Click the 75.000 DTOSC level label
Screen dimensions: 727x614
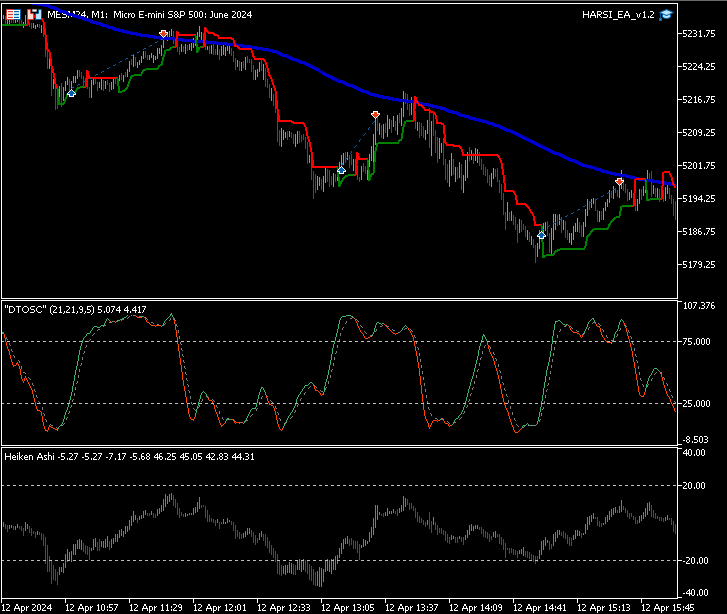point(696,342)
